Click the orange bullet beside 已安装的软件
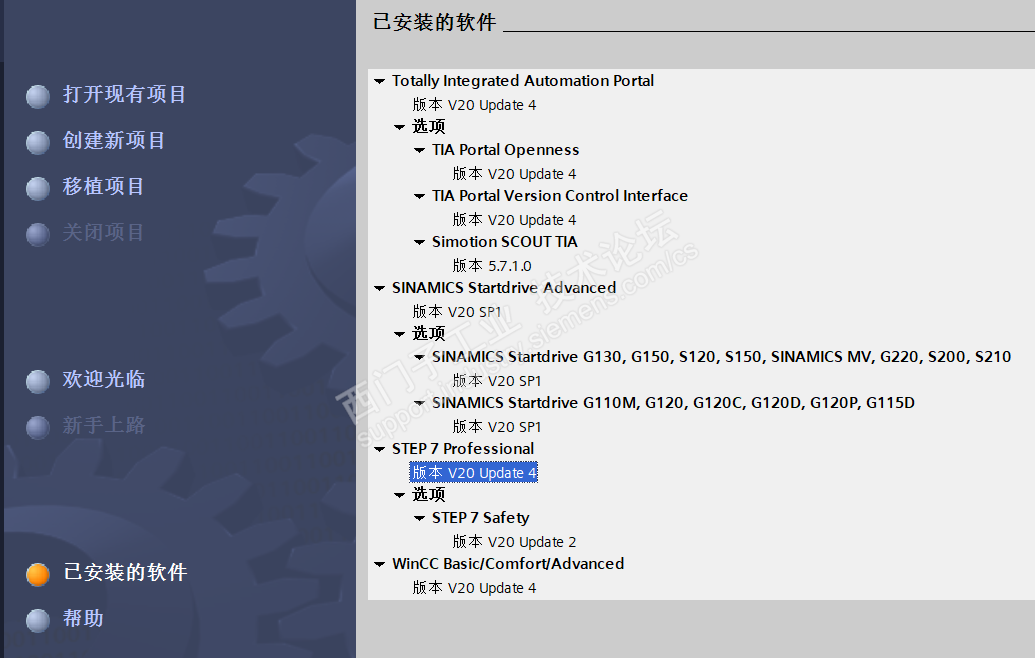This screenshot has height=658, width=1035. 38,574
